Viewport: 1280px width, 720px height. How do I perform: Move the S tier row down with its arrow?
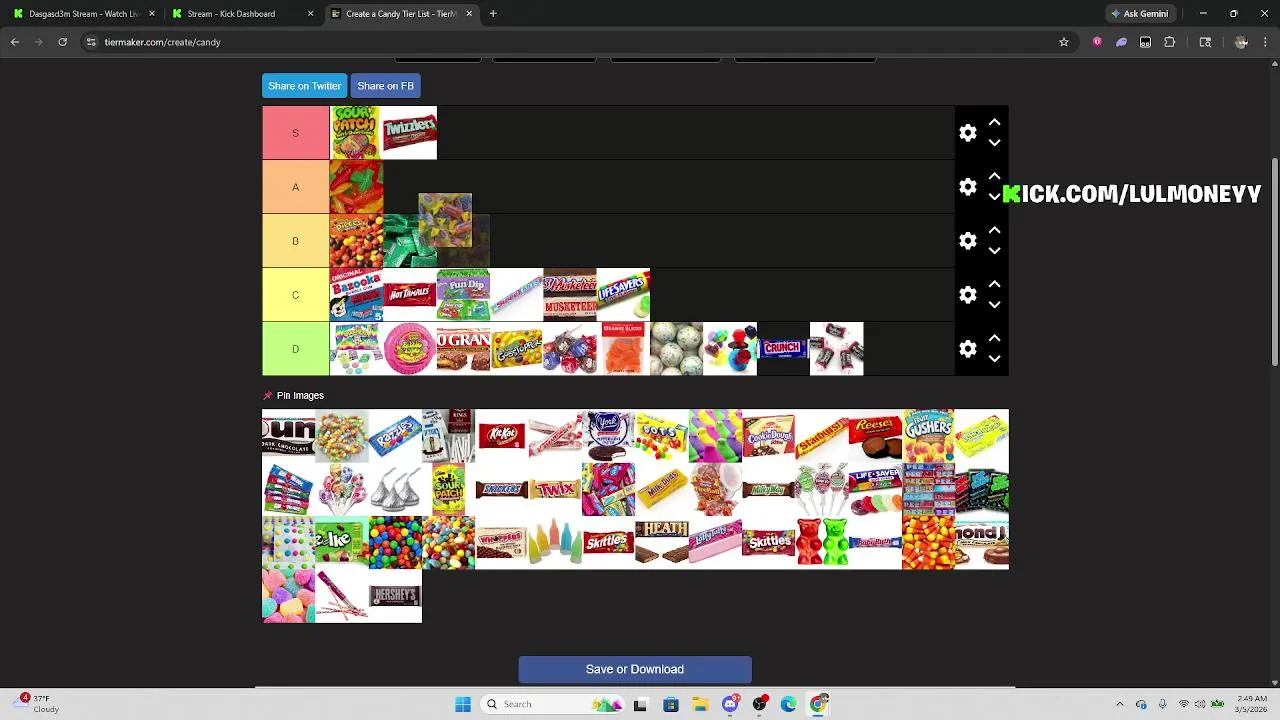[994, 143]
